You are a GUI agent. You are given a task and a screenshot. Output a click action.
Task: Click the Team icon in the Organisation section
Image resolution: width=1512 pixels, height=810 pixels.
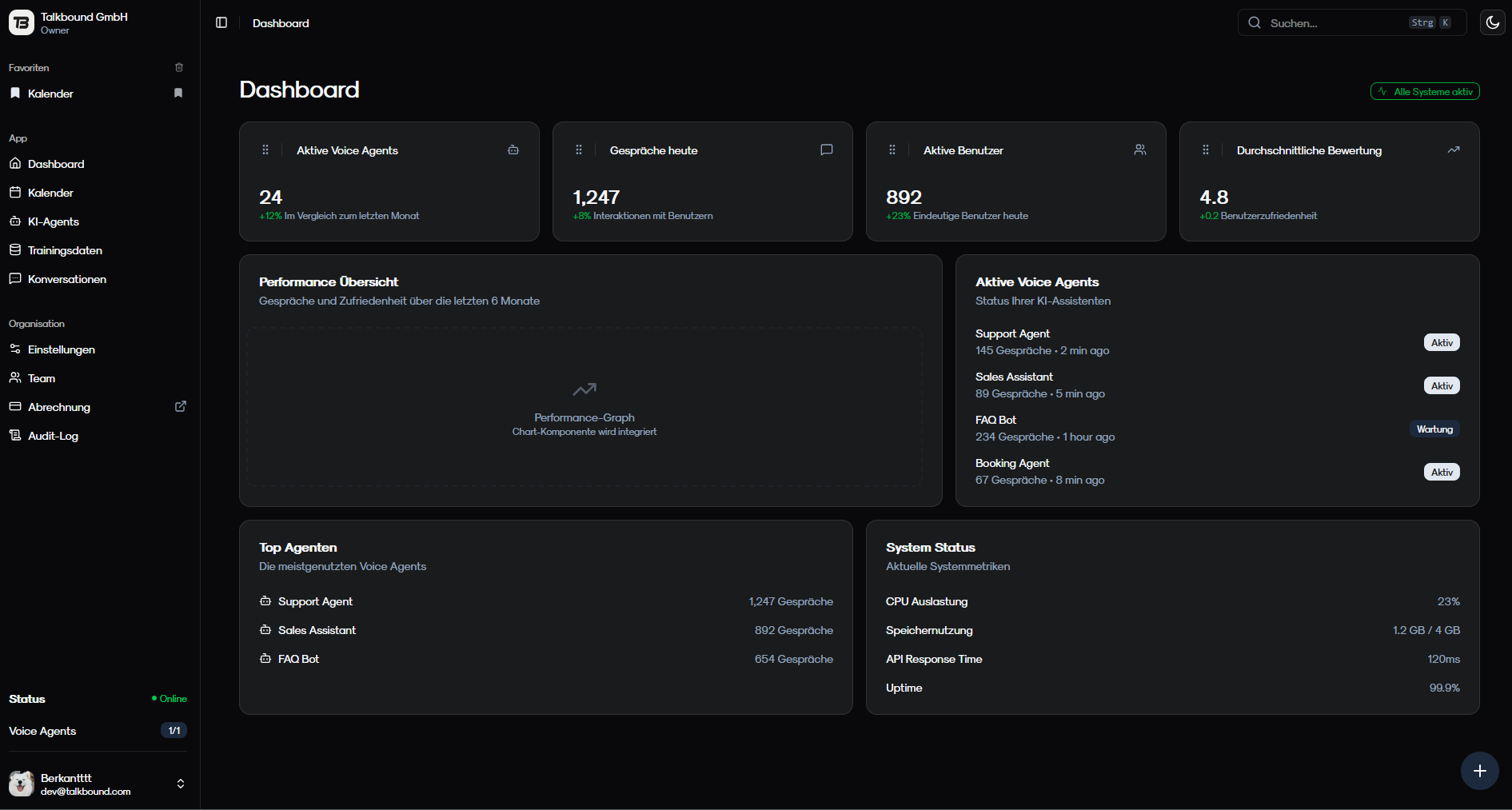click(x=15, y=377)
